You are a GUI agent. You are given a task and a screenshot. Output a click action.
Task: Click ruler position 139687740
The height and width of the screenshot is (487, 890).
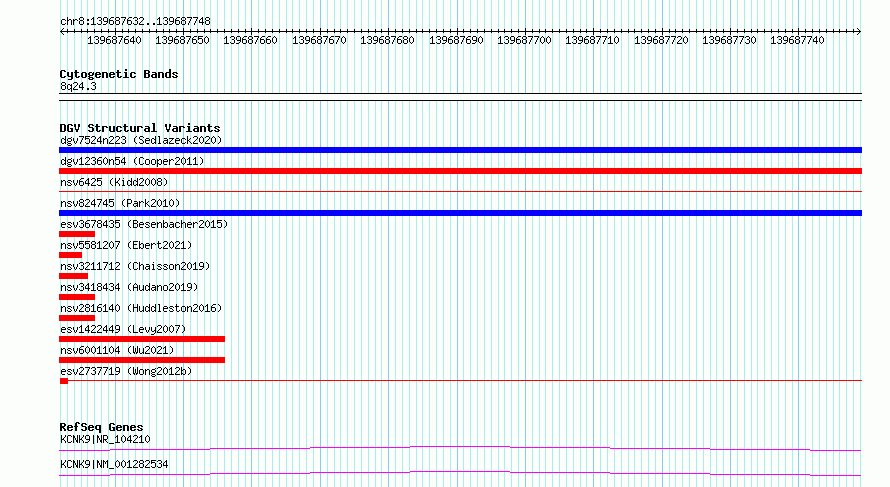tap(797, 40)
